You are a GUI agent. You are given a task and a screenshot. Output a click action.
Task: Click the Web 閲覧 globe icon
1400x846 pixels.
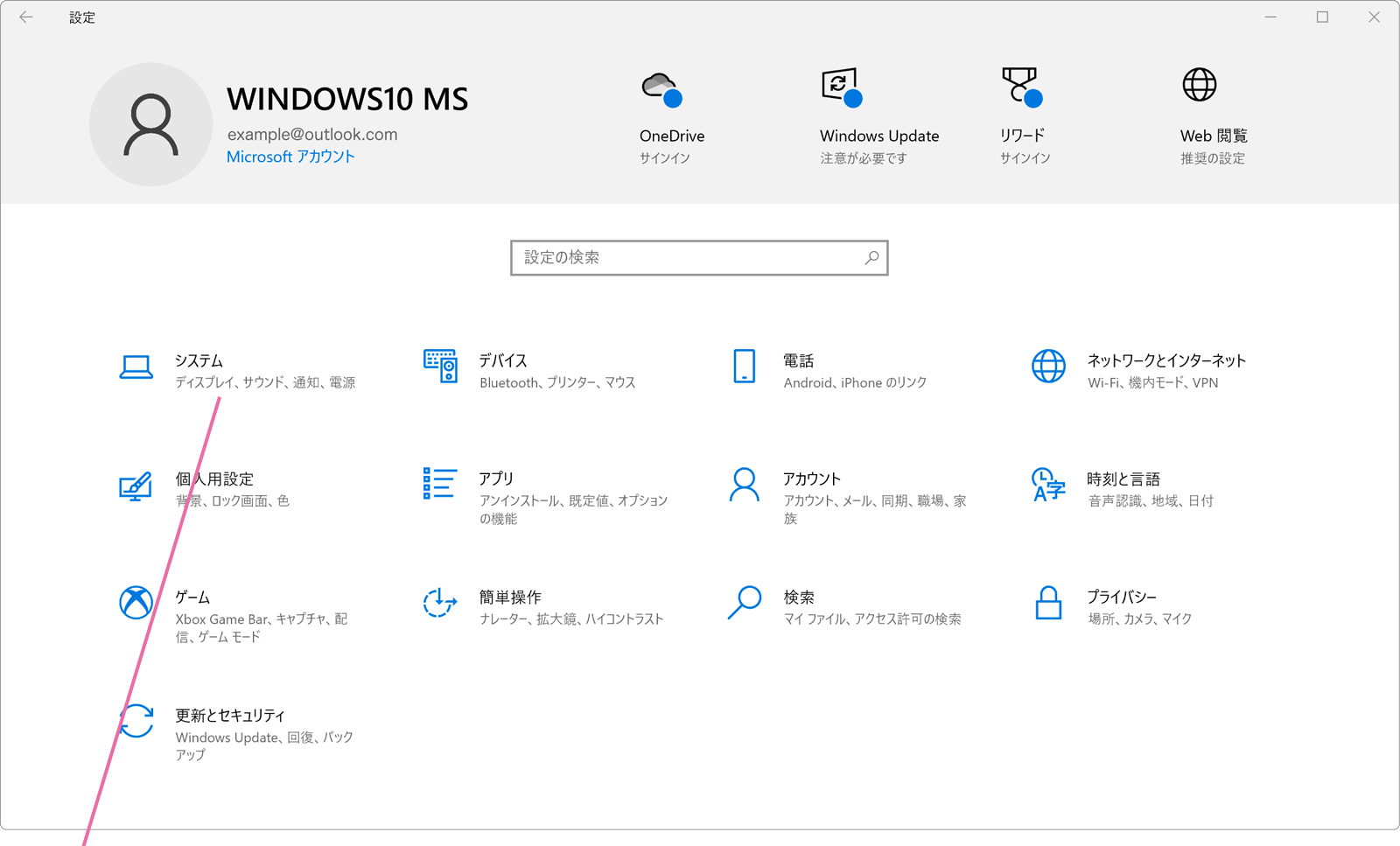pos(1200,85)
